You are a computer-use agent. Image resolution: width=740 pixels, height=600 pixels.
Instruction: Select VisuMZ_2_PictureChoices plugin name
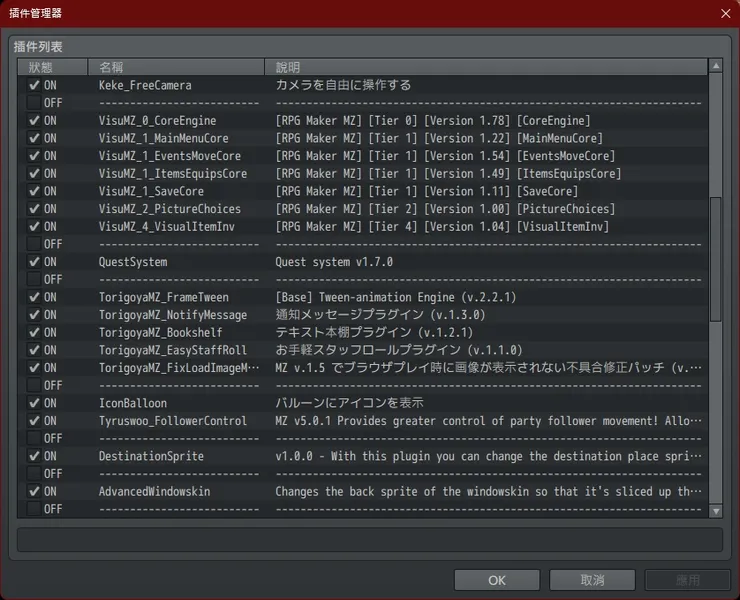point(169,209)
